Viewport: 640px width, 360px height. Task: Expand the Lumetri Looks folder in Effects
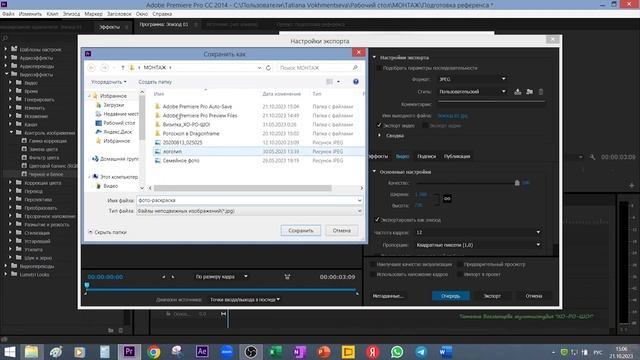6,274
